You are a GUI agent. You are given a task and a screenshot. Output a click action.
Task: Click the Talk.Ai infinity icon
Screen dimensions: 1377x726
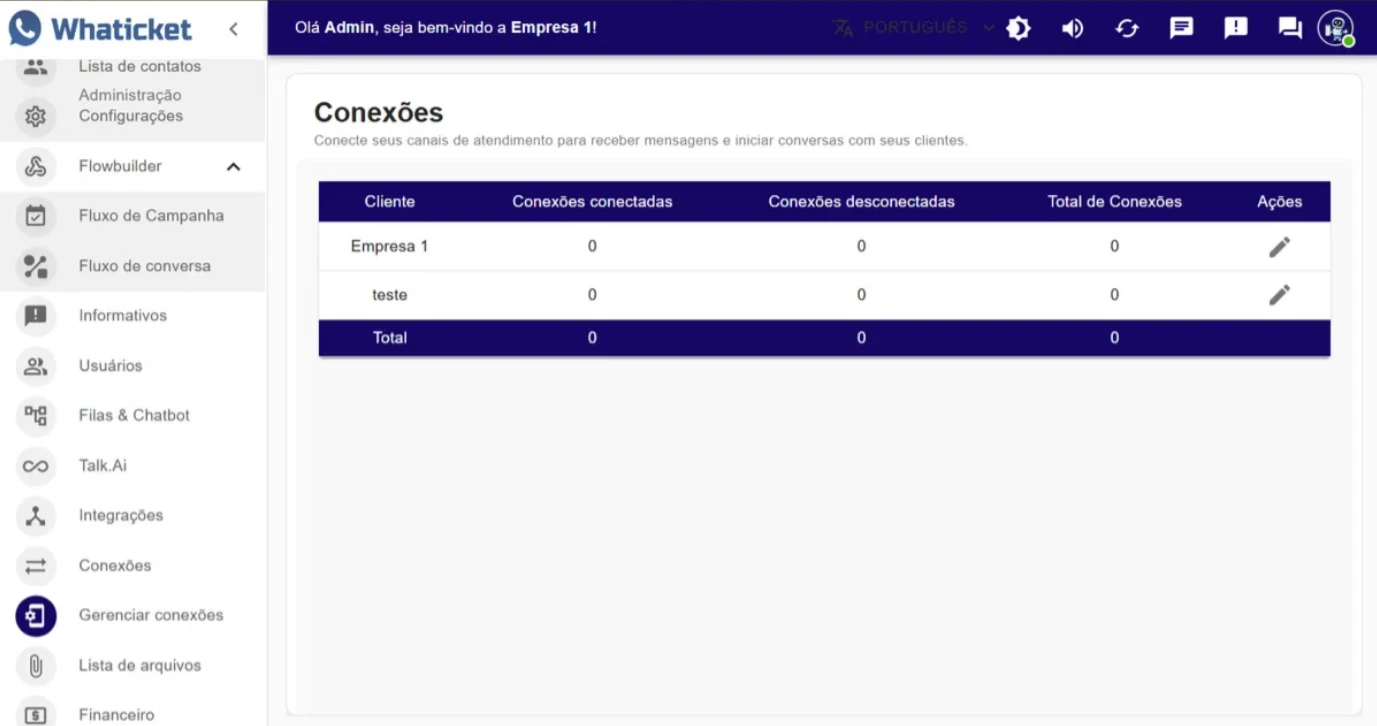pyautogui.click(x=36, y=466)
